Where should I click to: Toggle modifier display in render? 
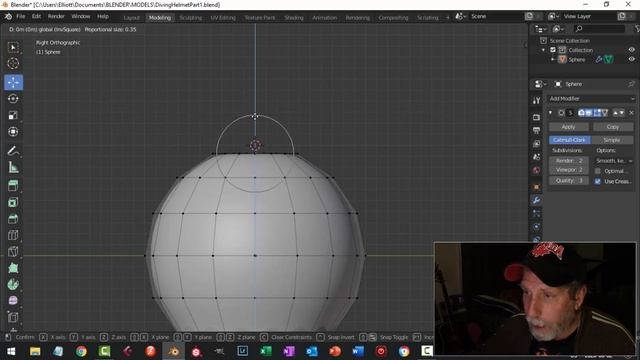coord(581,113)
